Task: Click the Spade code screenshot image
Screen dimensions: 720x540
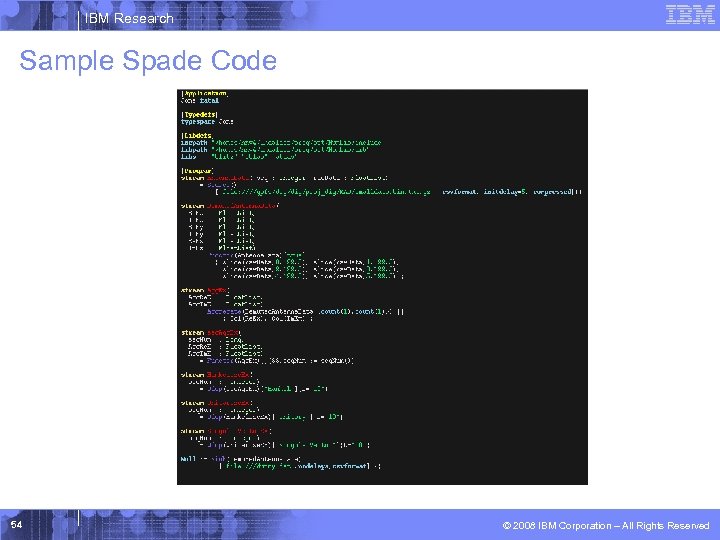Action: click(x=382, y=287)
